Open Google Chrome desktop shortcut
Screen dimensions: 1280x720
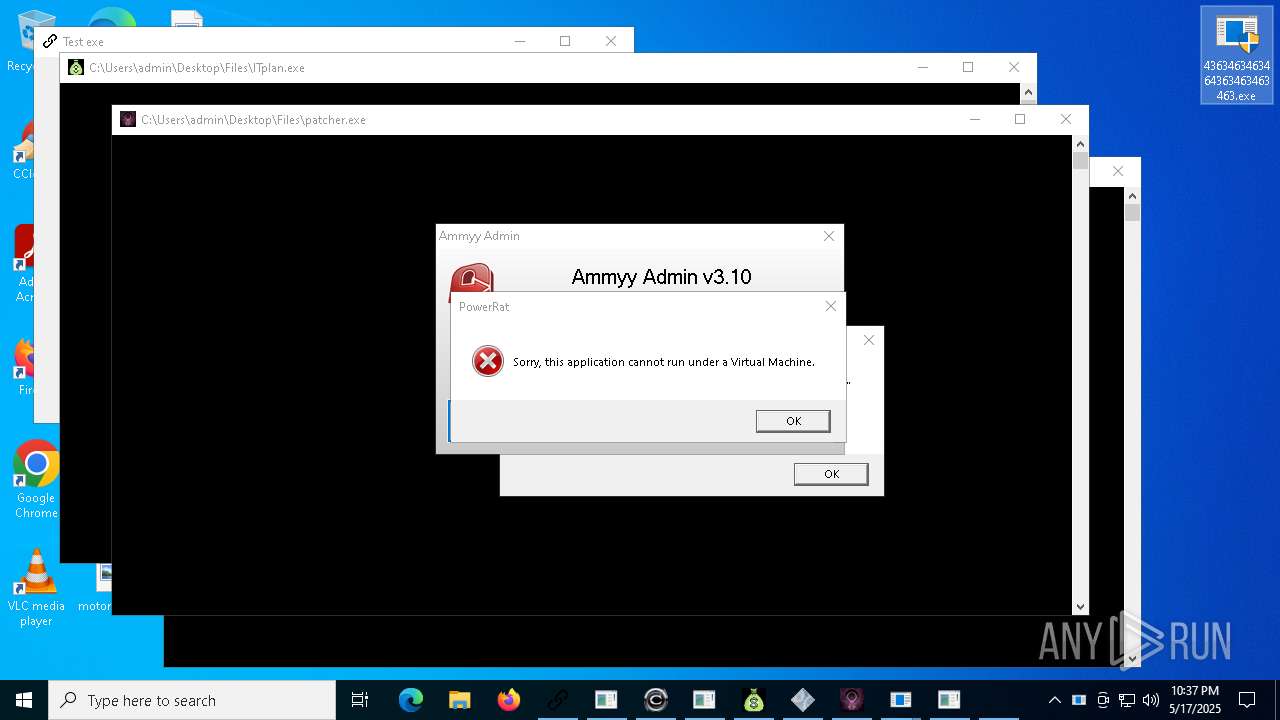click(x=36, y=480)
